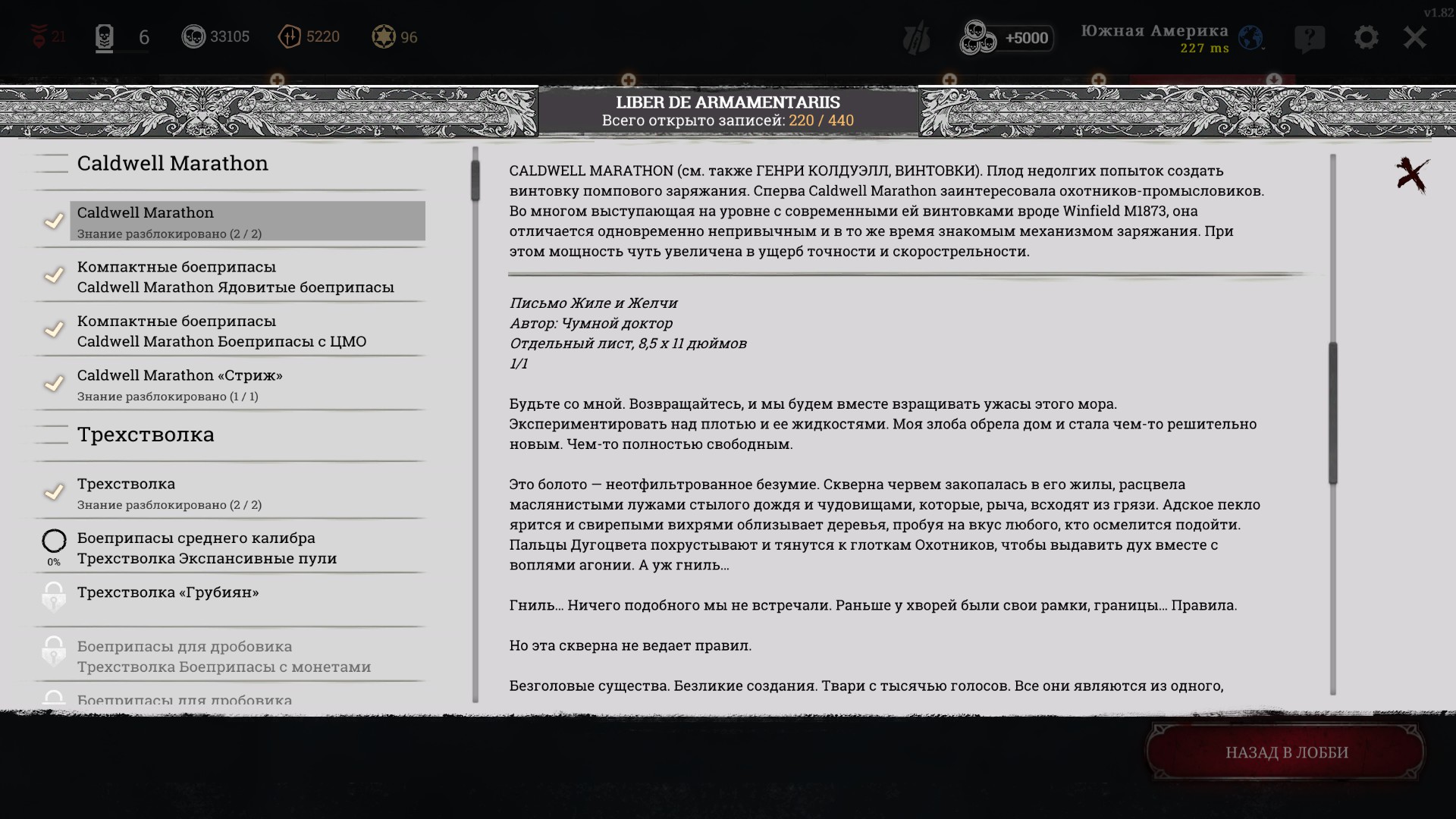This screenshot has width=1456, height=819.
Task: Click the Hunt Dollars skull coin icon
Action: 193,36
